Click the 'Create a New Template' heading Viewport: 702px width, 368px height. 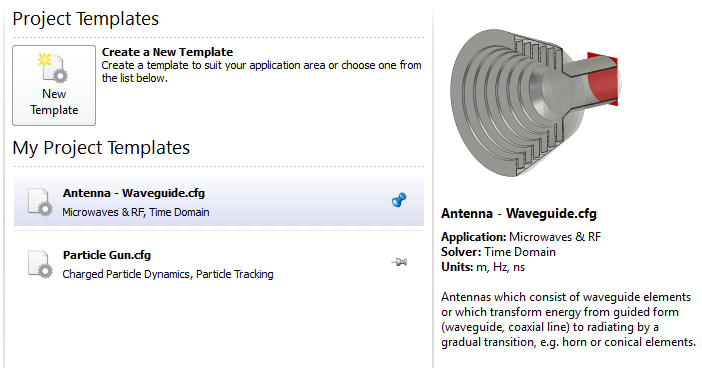click(x=167, y=52)
